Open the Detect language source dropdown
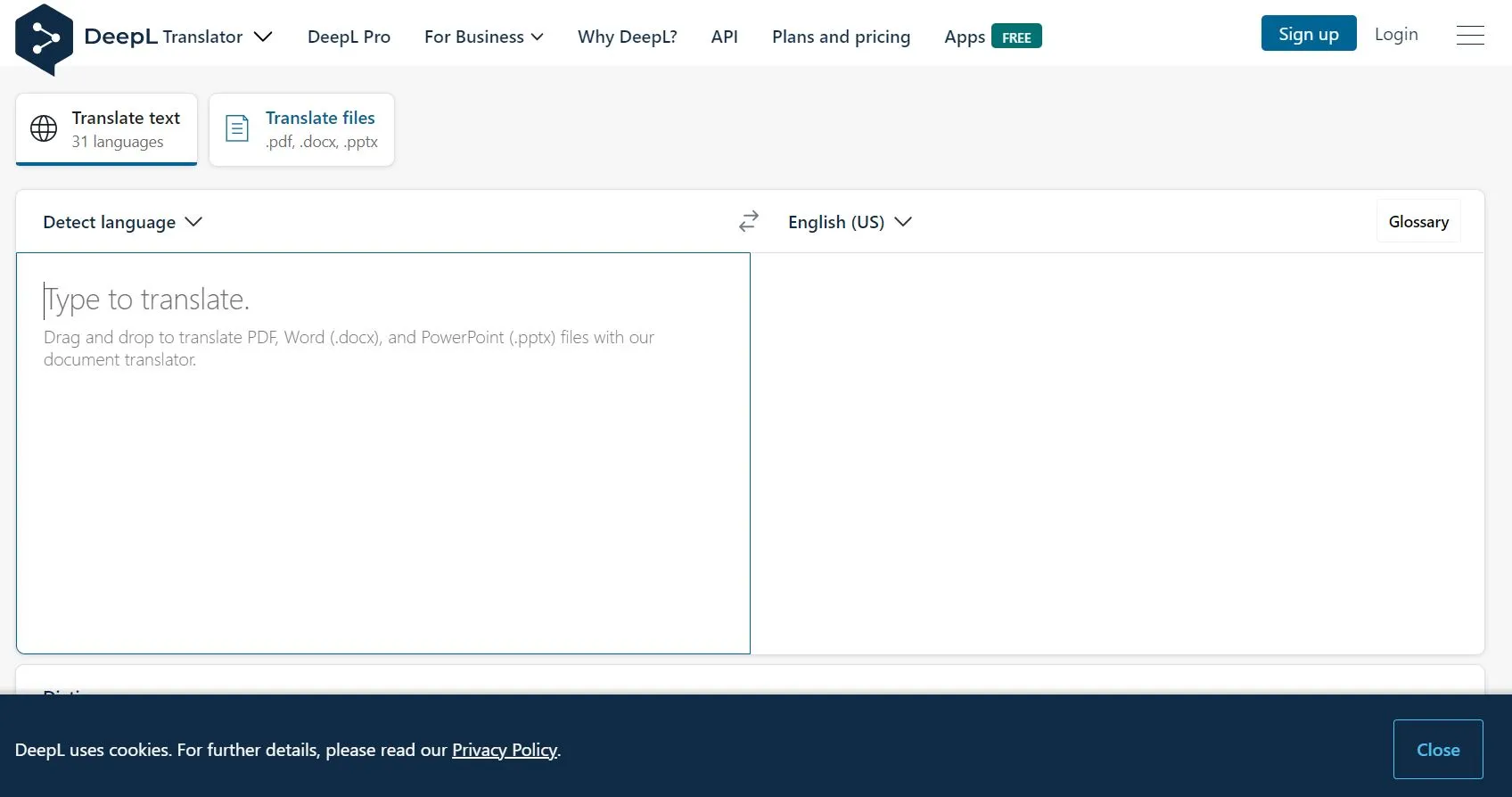Screen dimensions: 1512x797 coord(123,222)
